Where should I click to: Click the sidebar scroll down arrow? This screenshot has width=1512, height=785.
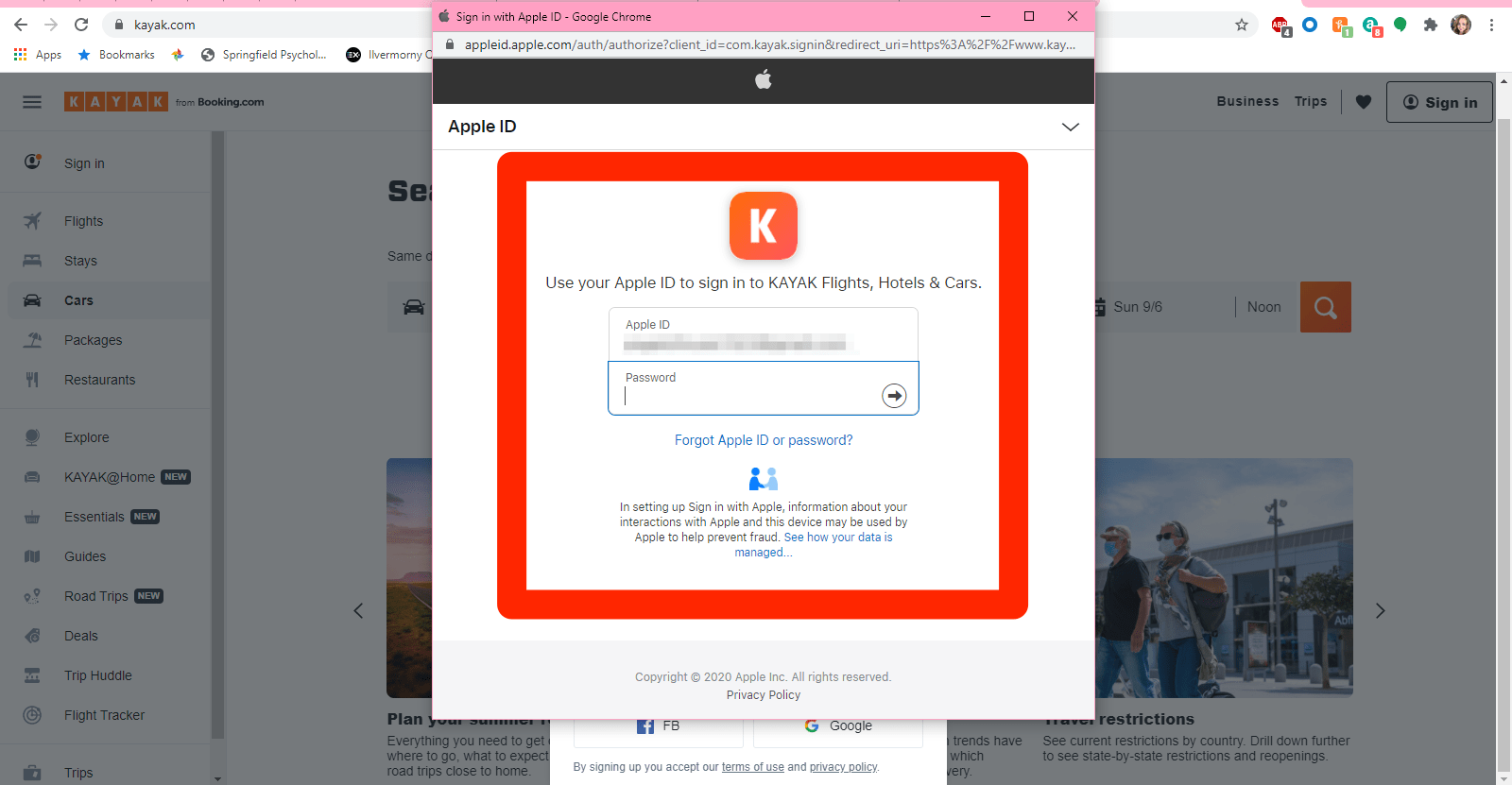pos(218,779)
